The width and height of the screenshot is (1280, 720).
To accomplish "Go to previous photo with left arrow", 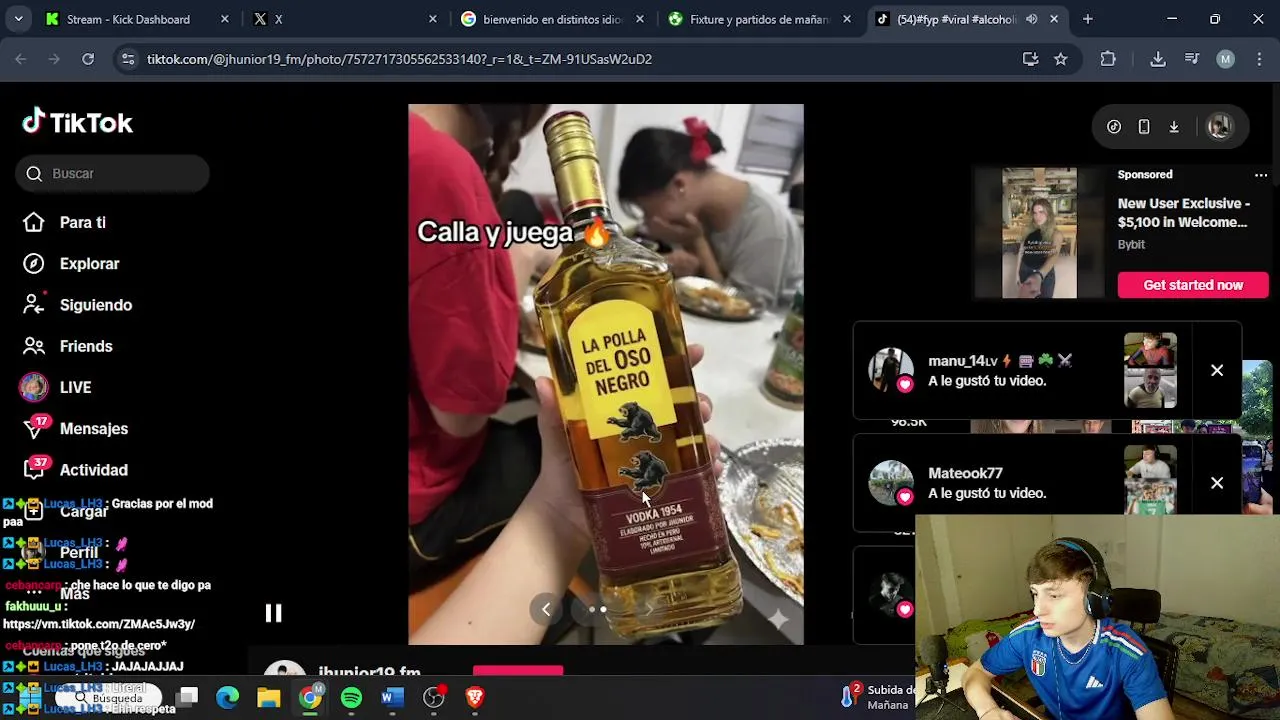I will (546, 608).
